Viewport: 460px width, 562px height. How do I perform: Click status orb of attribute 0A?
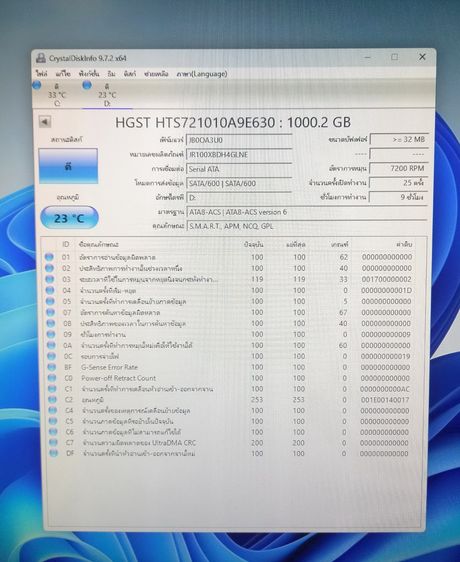pyautogui.click(x=52, y=345)
